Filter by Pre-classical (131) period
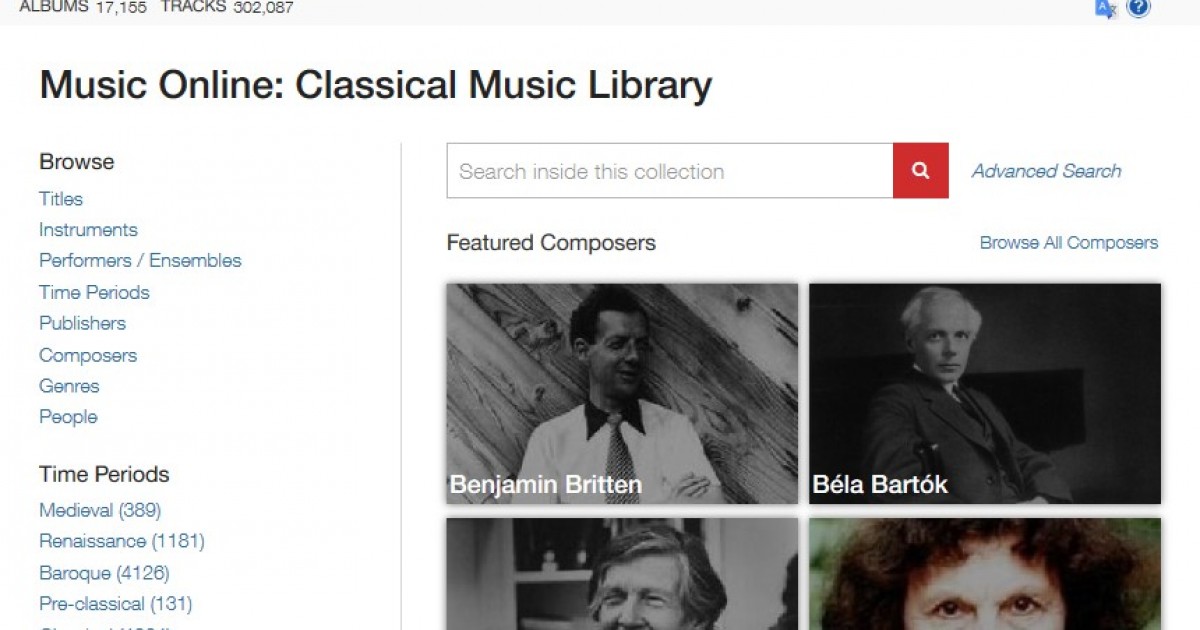The width and height of the screenshot is (1200, 630). click(115, 604)
